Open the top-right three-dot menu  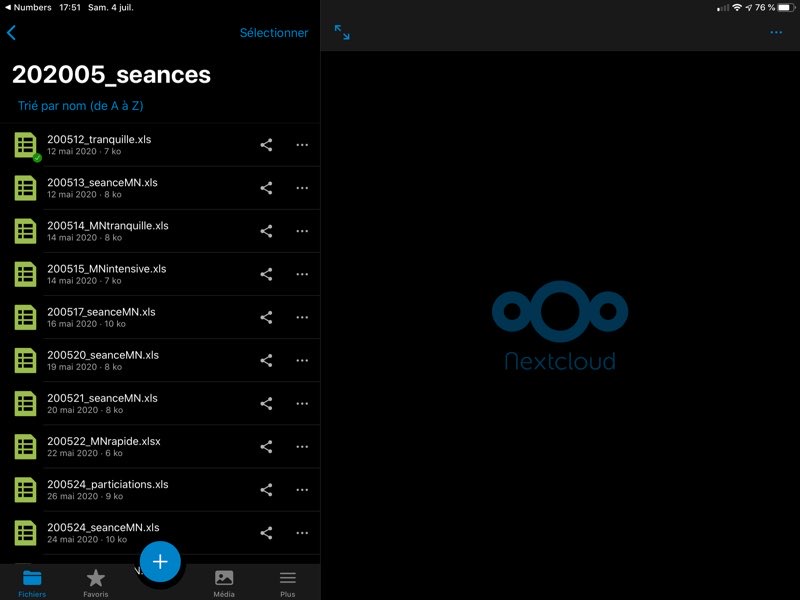point(776,33)
